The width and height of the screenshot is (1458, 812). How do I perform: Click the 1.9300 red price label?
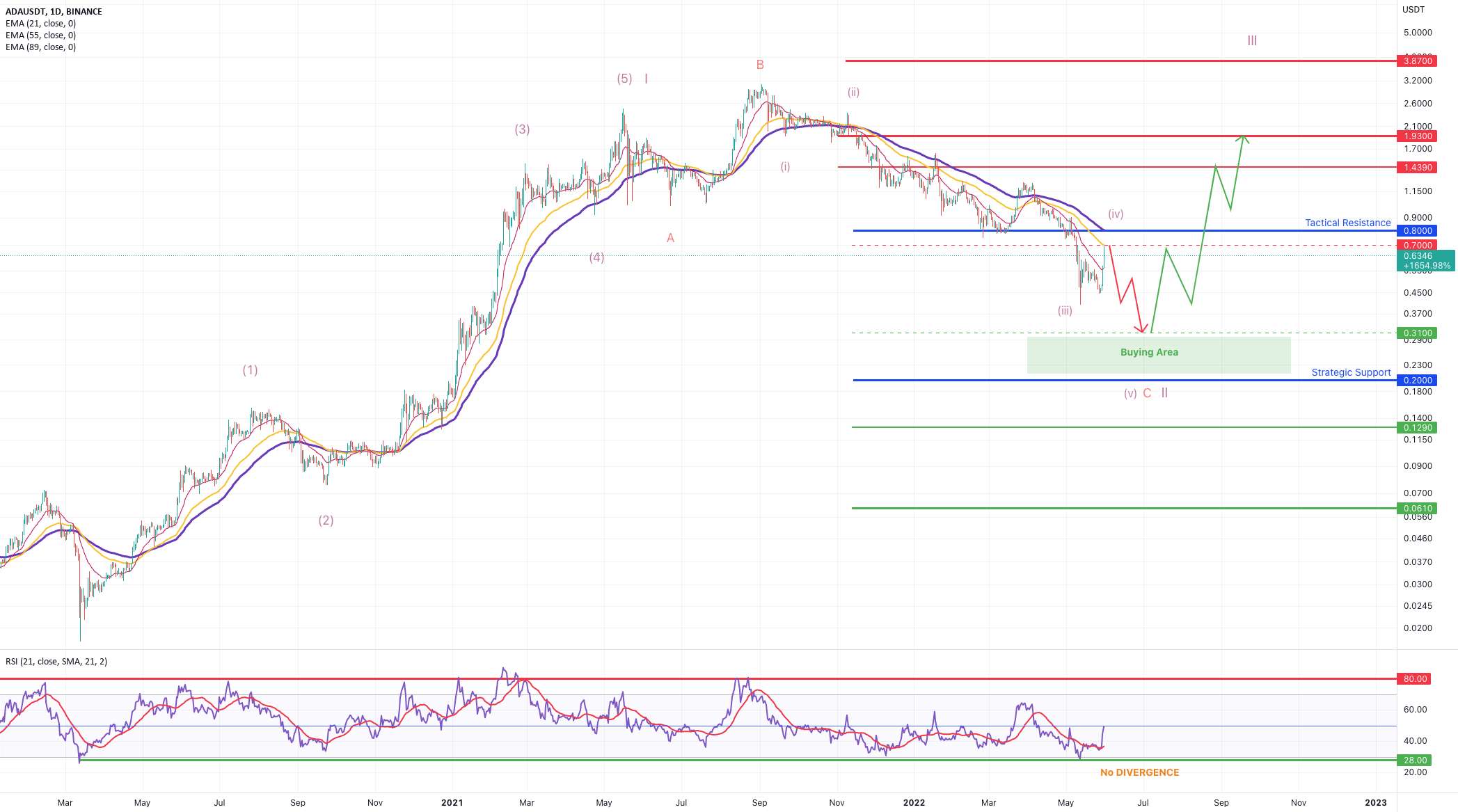click(1418, 136)
